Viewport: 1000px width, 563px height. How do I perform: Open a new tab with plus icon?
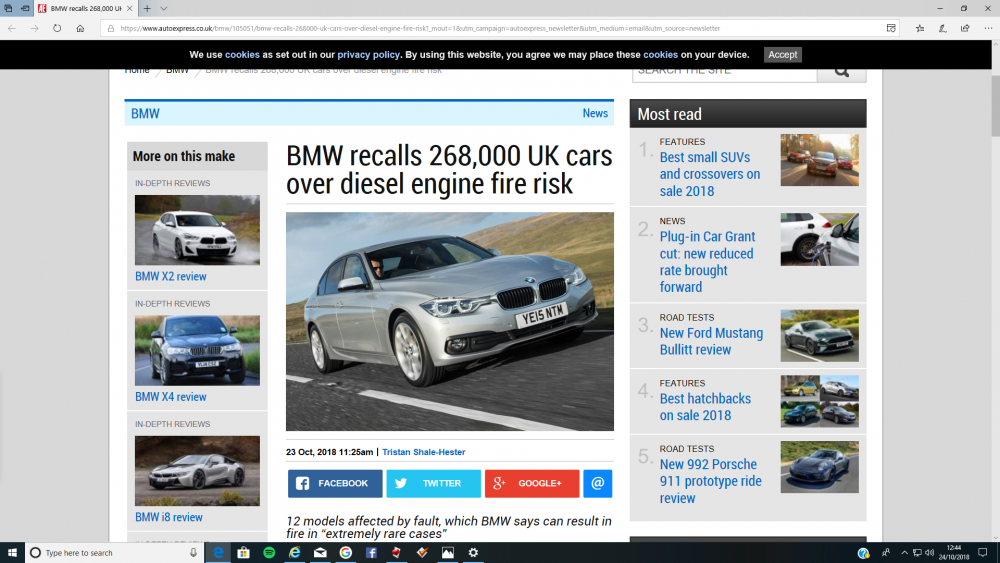(147, 8)
